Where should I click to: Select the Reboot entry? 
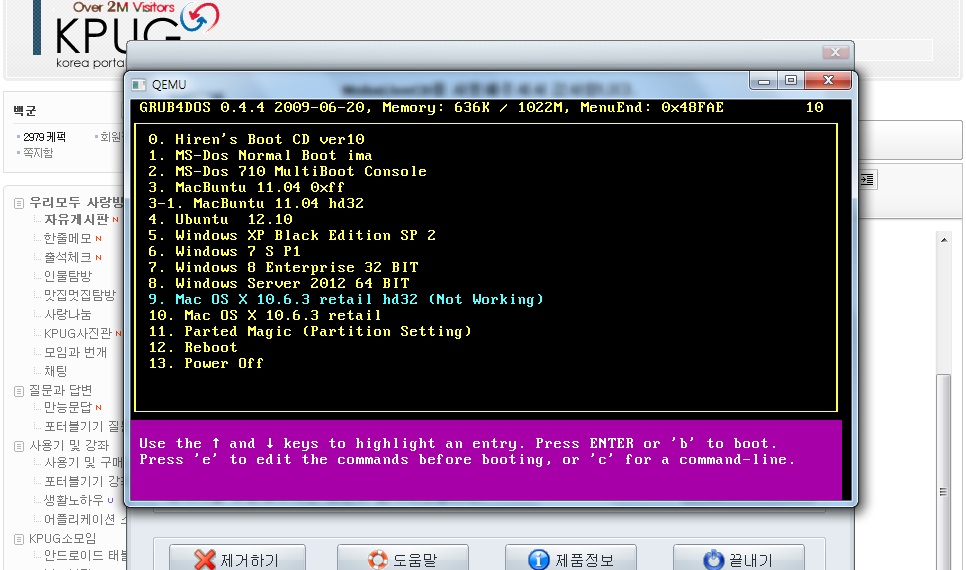pos(193,348)
